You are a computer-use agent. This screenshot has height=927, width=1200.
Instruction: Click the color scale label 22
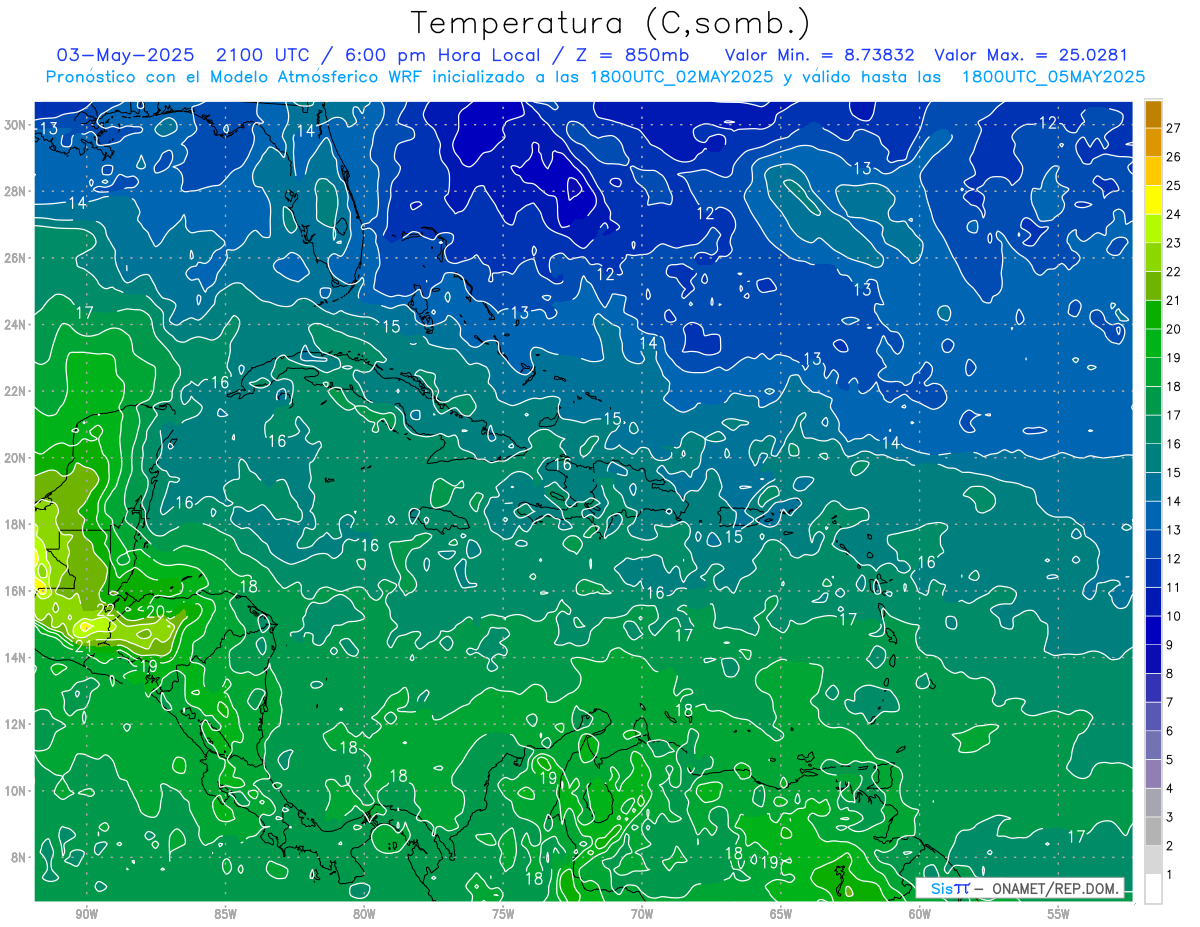1174,271
